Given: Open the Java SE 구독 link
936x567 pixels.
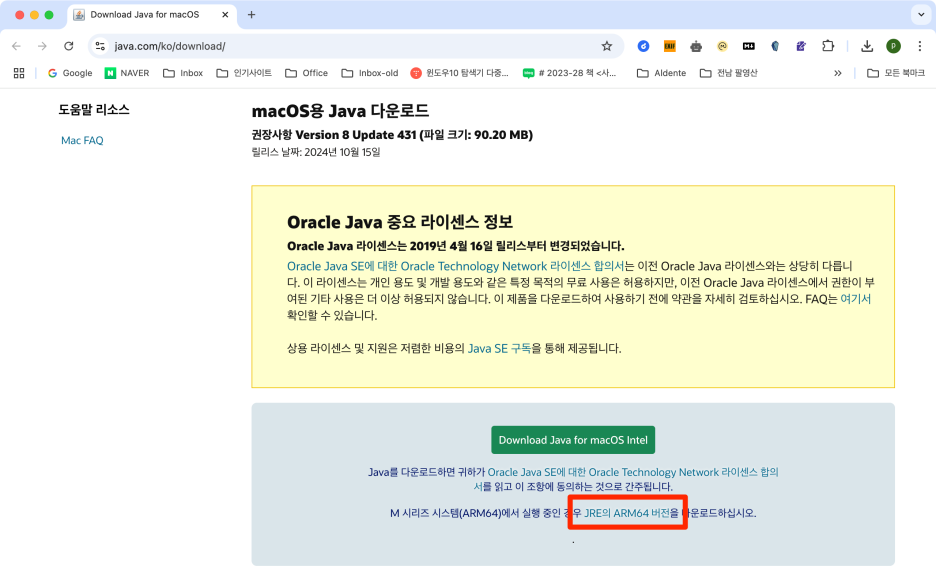Looking at the screenshot, I should (x=499, y=349).
